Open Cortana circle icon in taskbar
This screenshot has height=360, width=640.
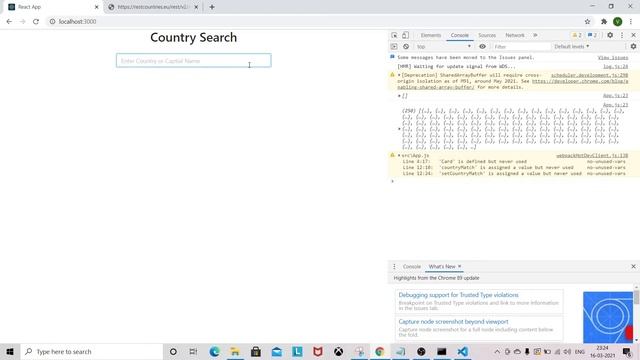point(173,351)
